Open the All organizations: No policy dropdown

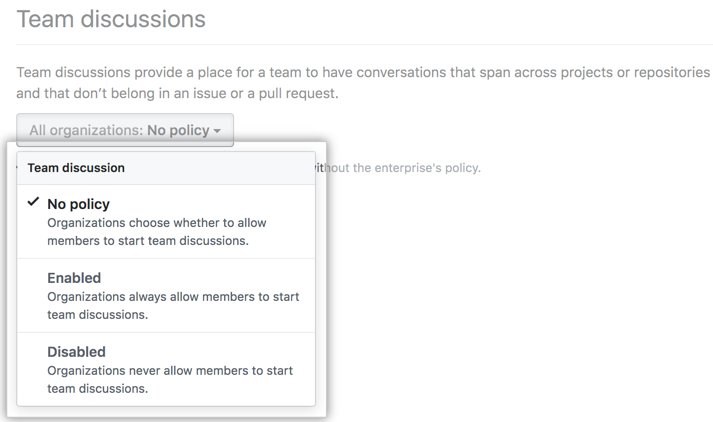click(125, 130)
